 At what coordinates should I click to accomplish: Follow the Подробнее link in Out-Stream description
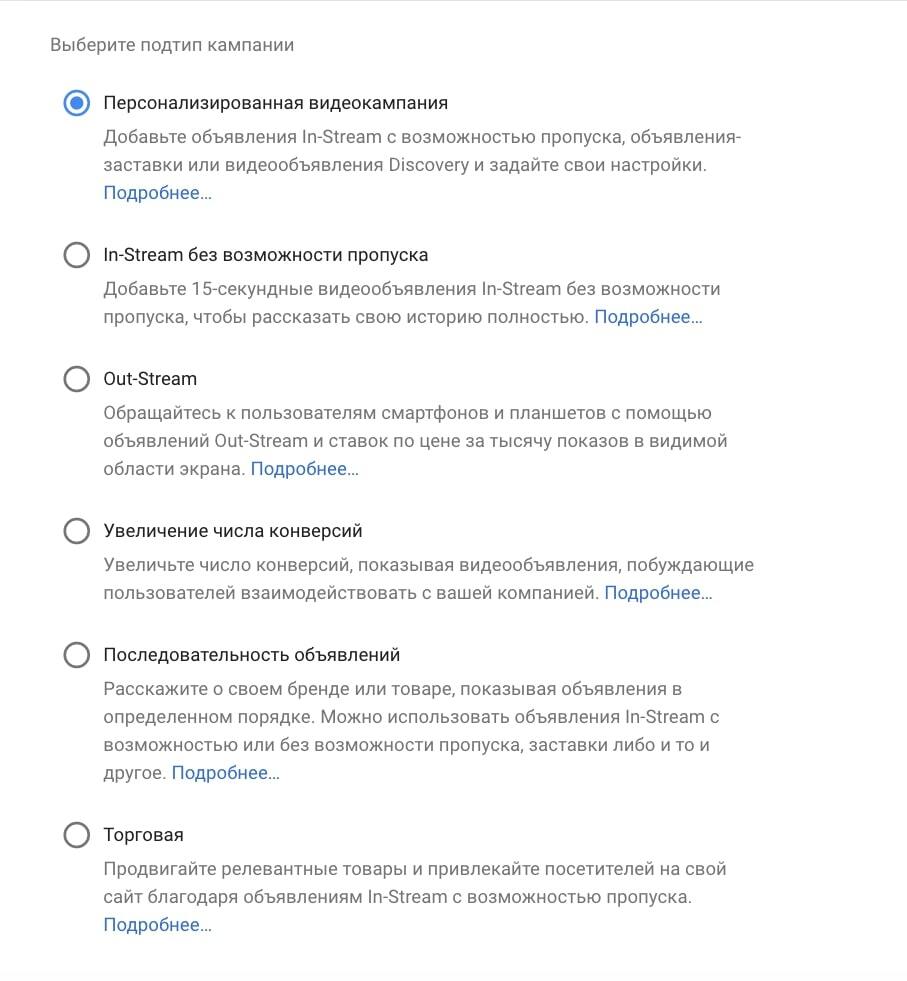pyautogui.click(x=305, y=469)
